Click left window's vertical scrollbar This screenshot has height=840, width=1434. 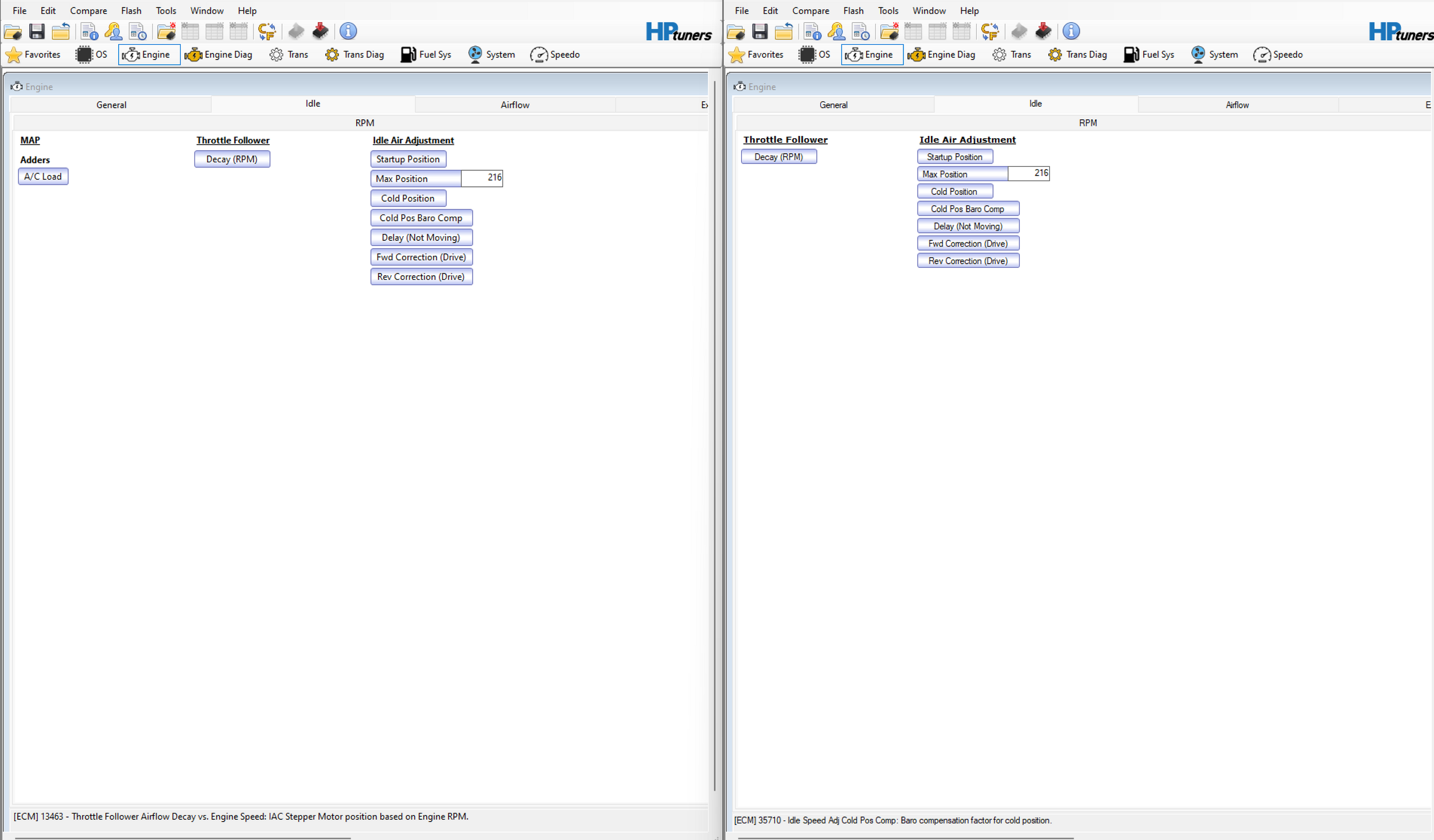(x=715, y=436)
